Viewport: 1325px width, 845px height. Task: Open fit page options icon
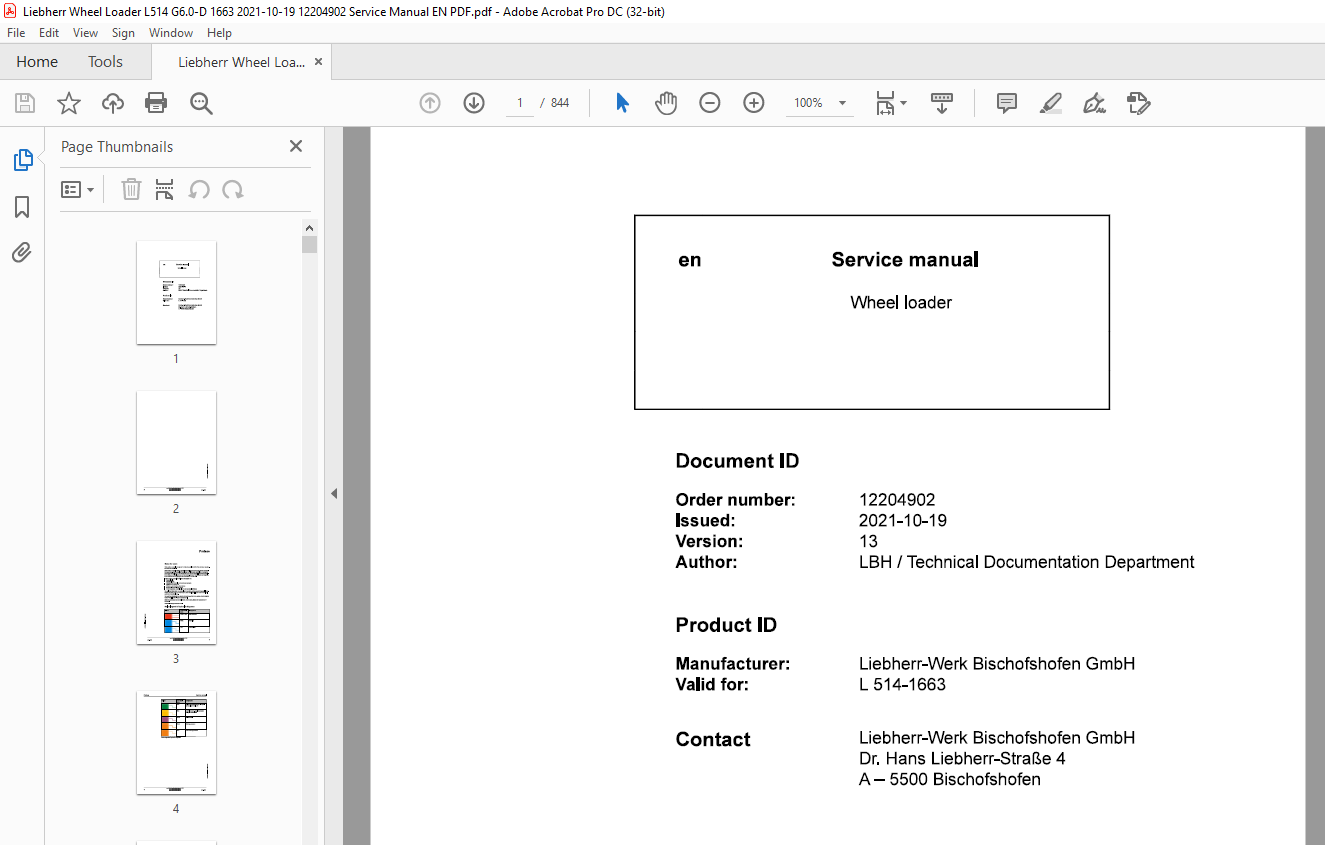click(890, 103)
